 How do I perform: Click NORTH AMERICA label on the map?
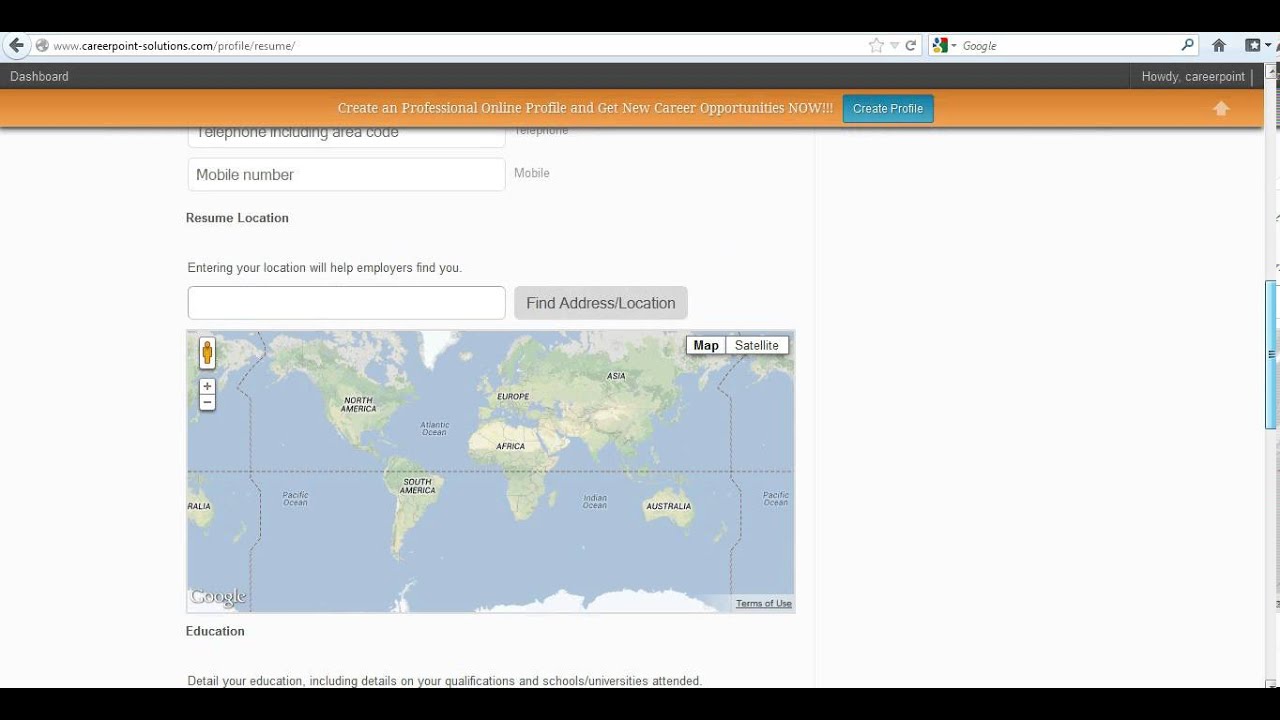pos(358,404)
